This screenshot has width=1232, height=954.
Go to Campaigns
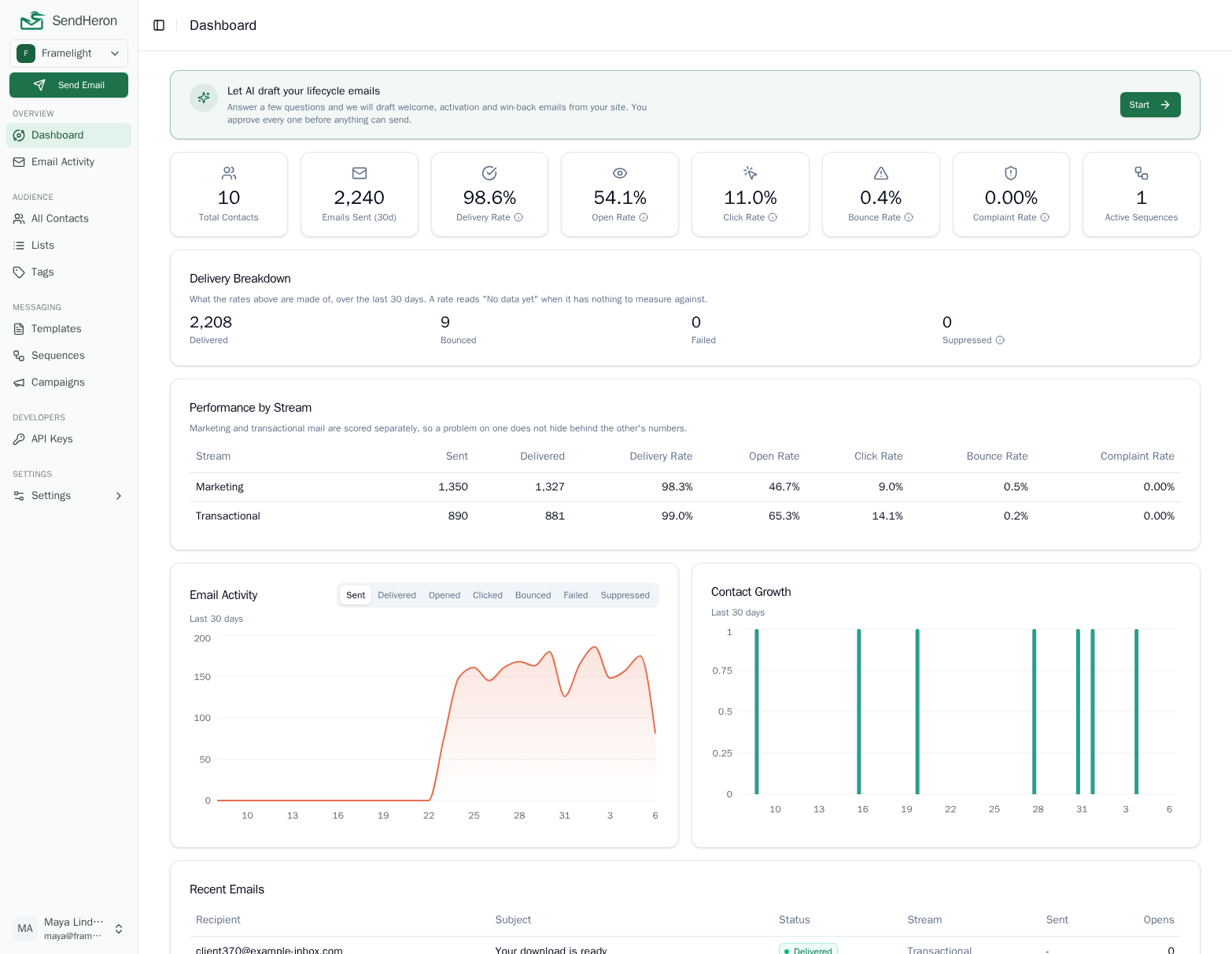[68, 383]
